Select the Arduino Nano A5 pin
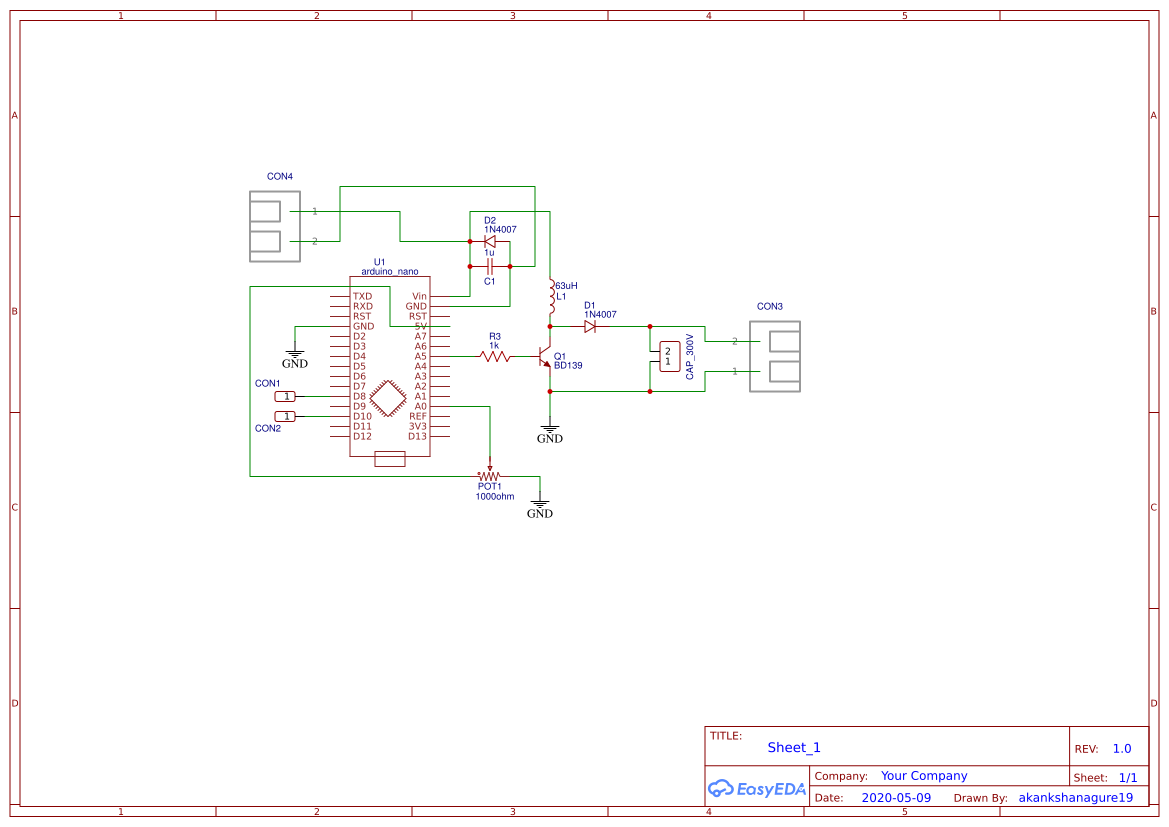Image resolution: width=1169 pixels, height=827 pixels. coord(420,356)
